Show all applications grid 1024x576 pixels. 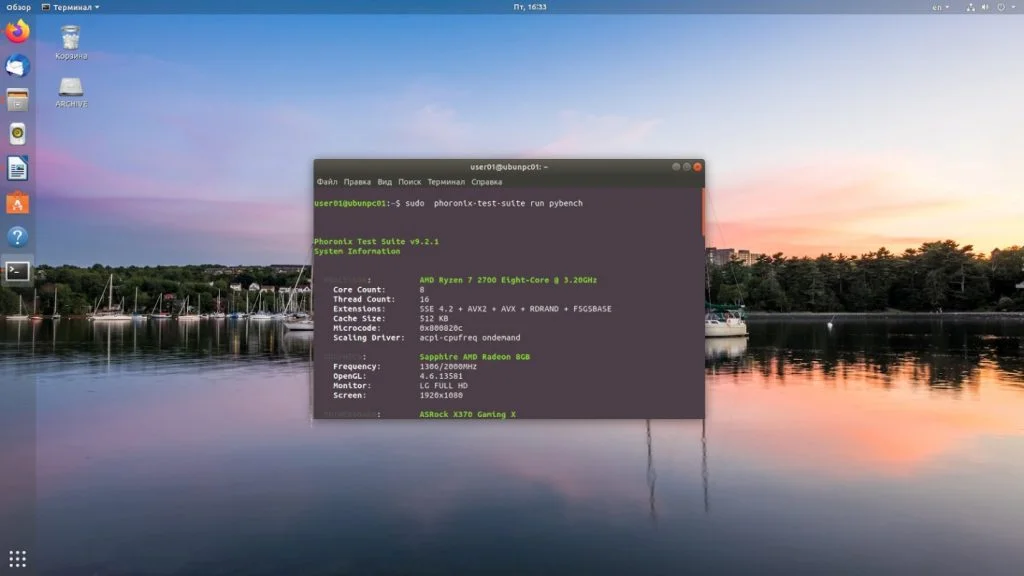(x=18, y=558)
